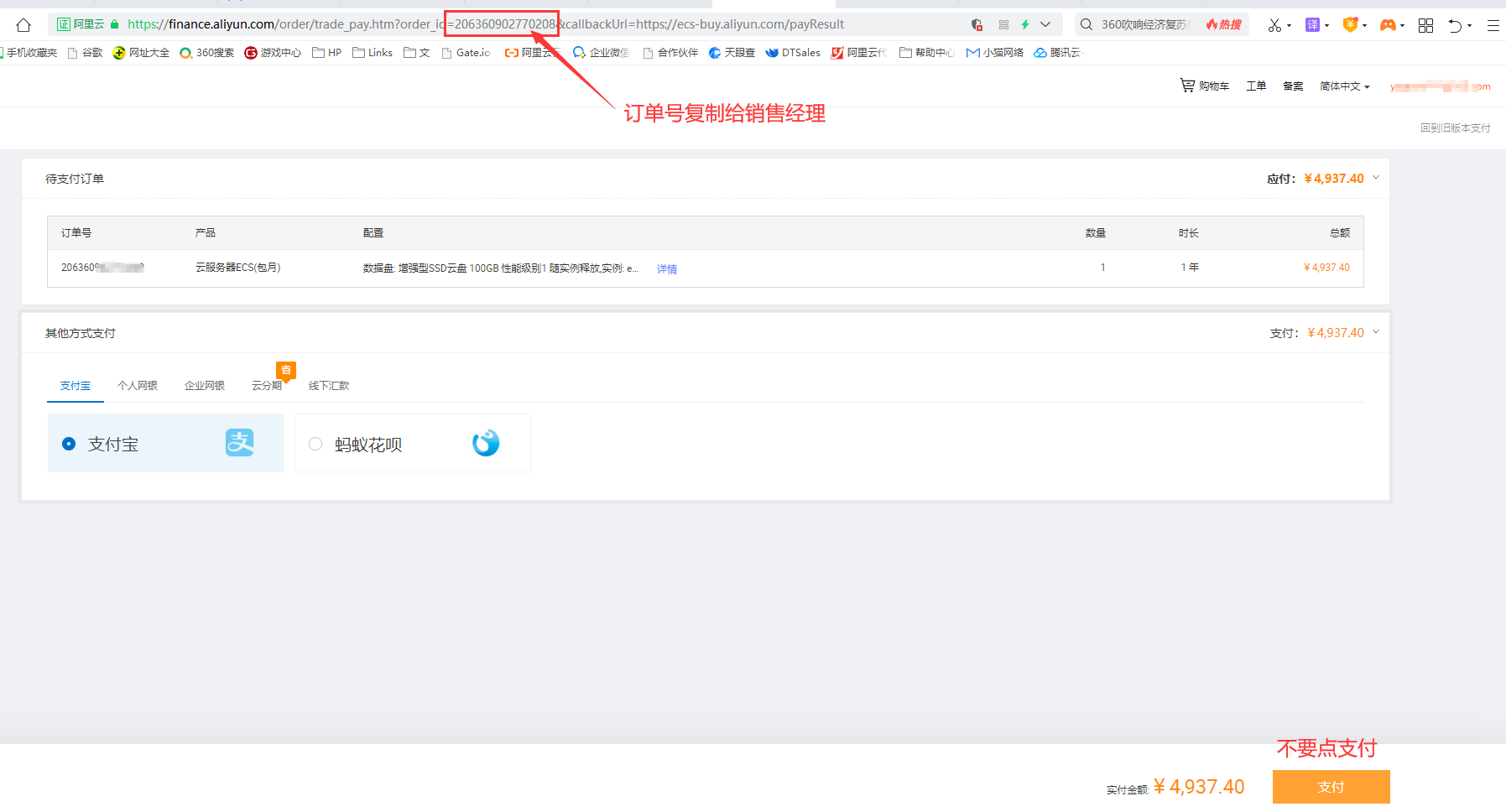Select the 蚂蚁花呗 radio option
1506x812 pixels.
pyautogui.click(x=315, y=444)
